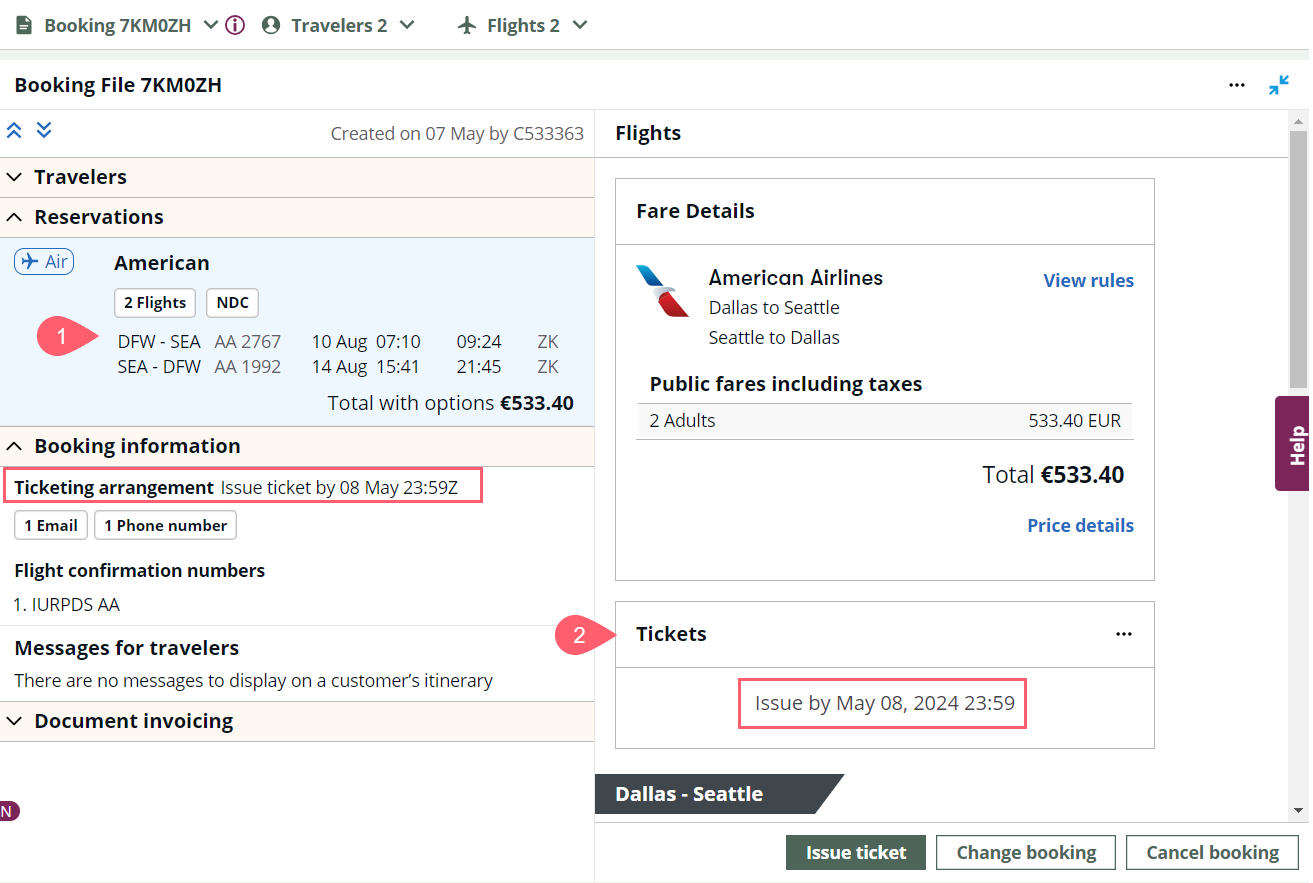Click the American reservation title
This screenshot has width=1313, height=883.
pos(162,263)
